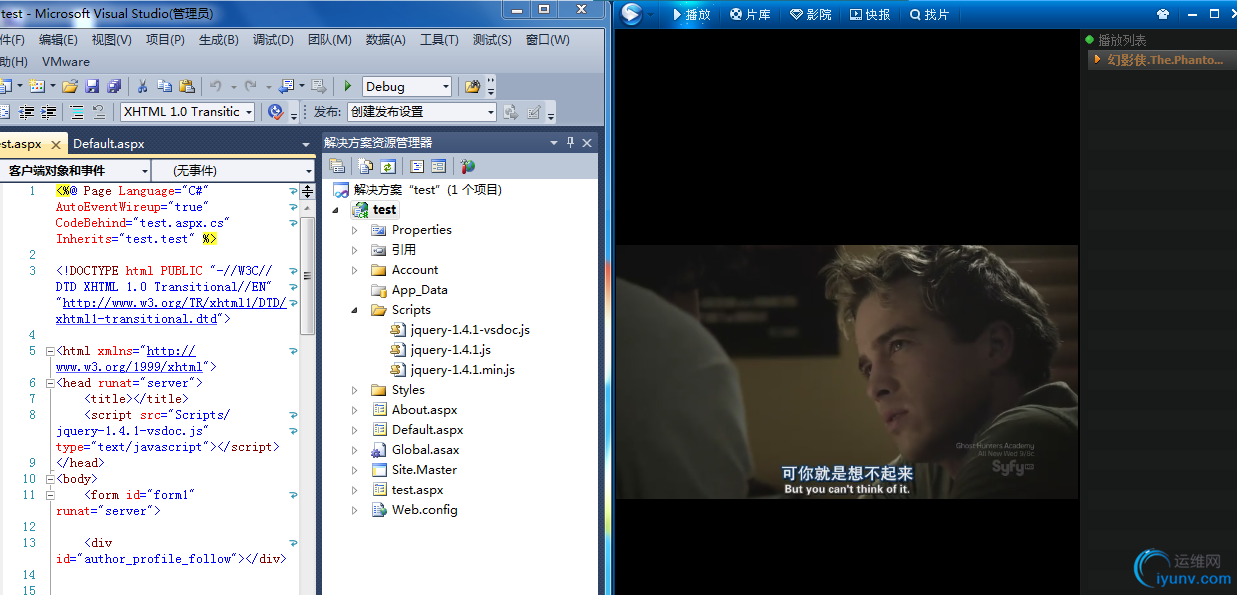1237x595 pixels.
Task: Click the media player round logo icon
Action: 632,14
